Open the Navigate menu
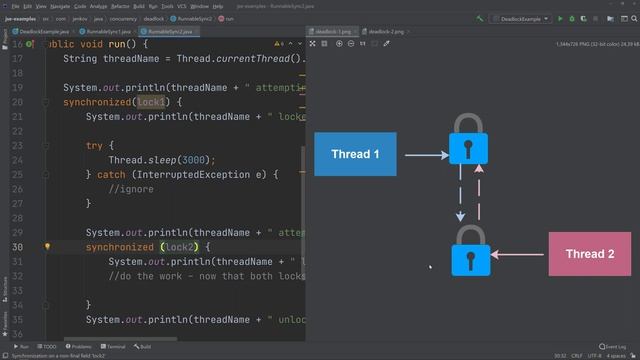The width and height of the screenshot is (640, 360). coord(60,6)
